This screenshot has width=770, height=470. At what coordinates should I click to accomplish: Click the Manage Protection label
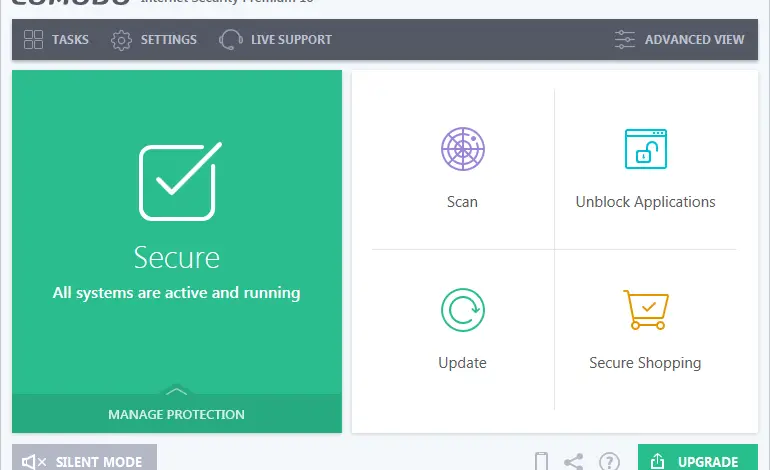[x=176, y=414]
